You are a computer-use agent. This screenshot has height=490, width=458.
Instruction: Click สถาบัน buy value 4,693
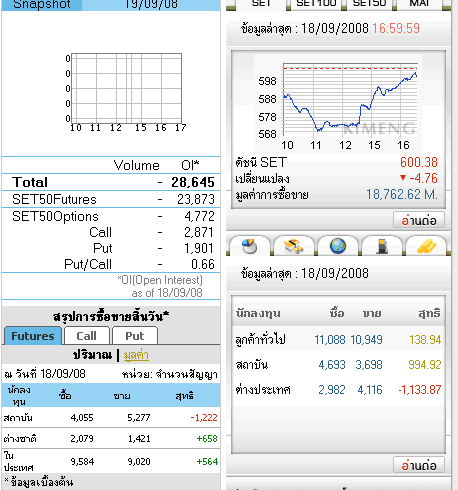[332, 365]
